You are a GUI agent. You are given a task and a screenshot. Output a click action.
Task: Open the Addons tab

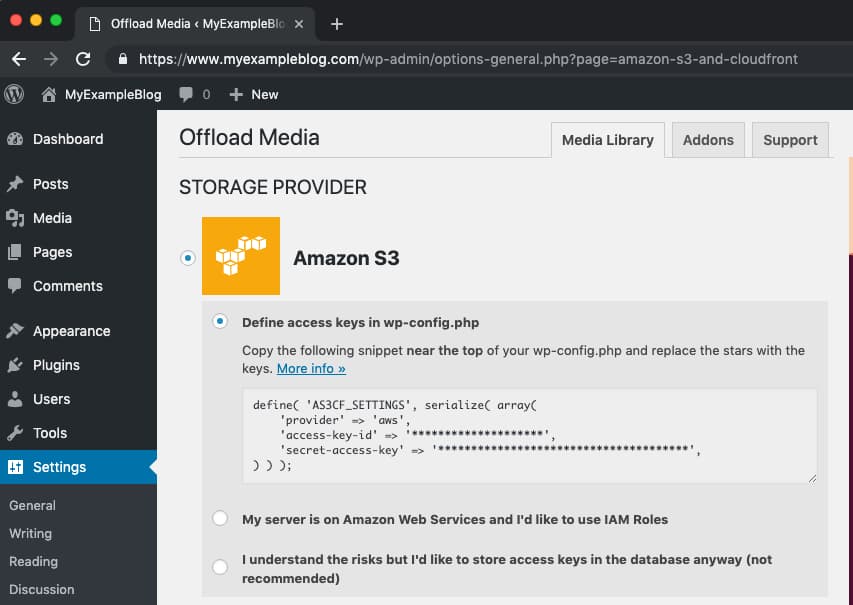[708, 140]
